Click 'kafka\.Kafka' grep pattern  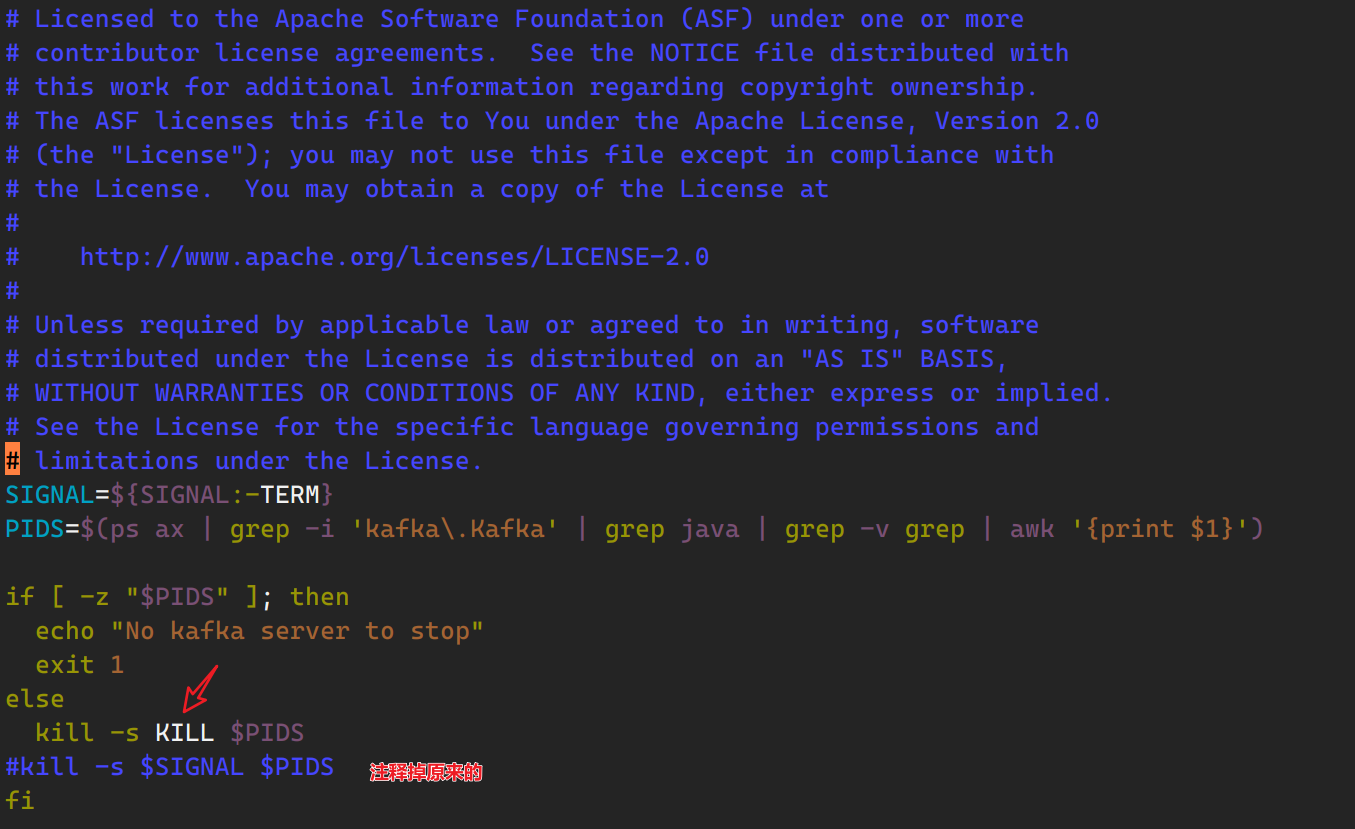[x=455, y=529]
